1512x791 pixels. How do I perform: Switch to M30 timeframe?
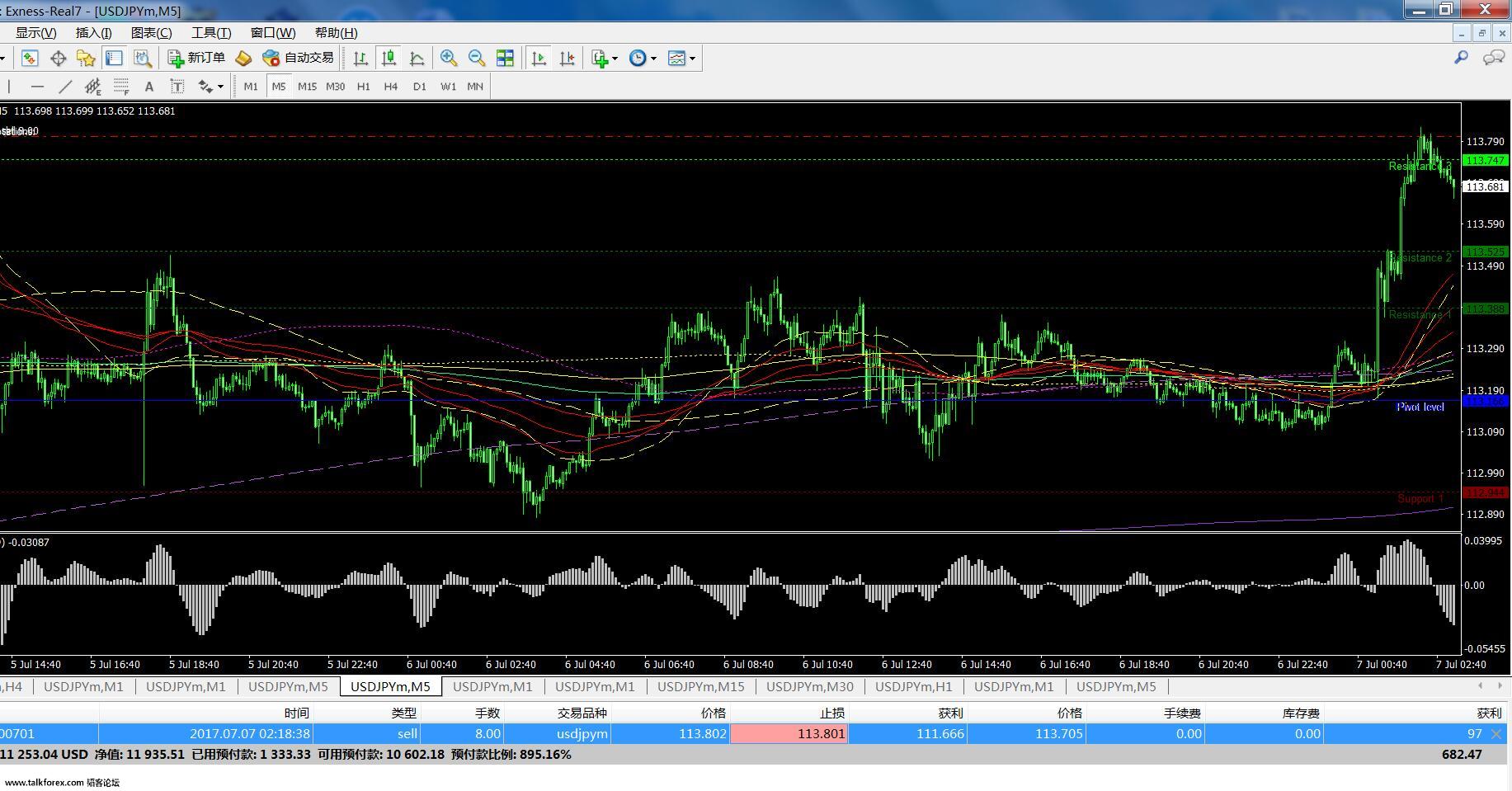coord(335,86)
